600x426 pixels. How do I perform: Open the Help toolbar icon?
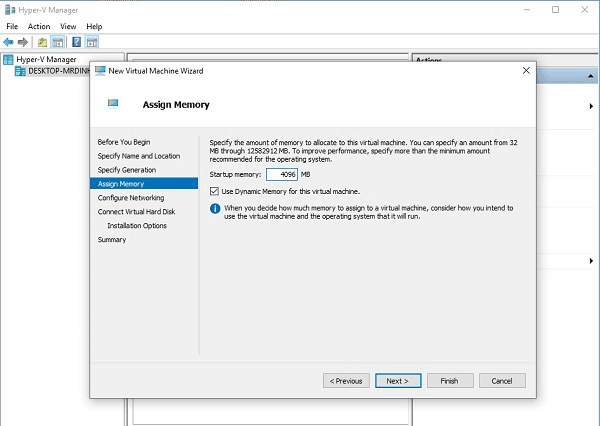click(x=77, y=42)
